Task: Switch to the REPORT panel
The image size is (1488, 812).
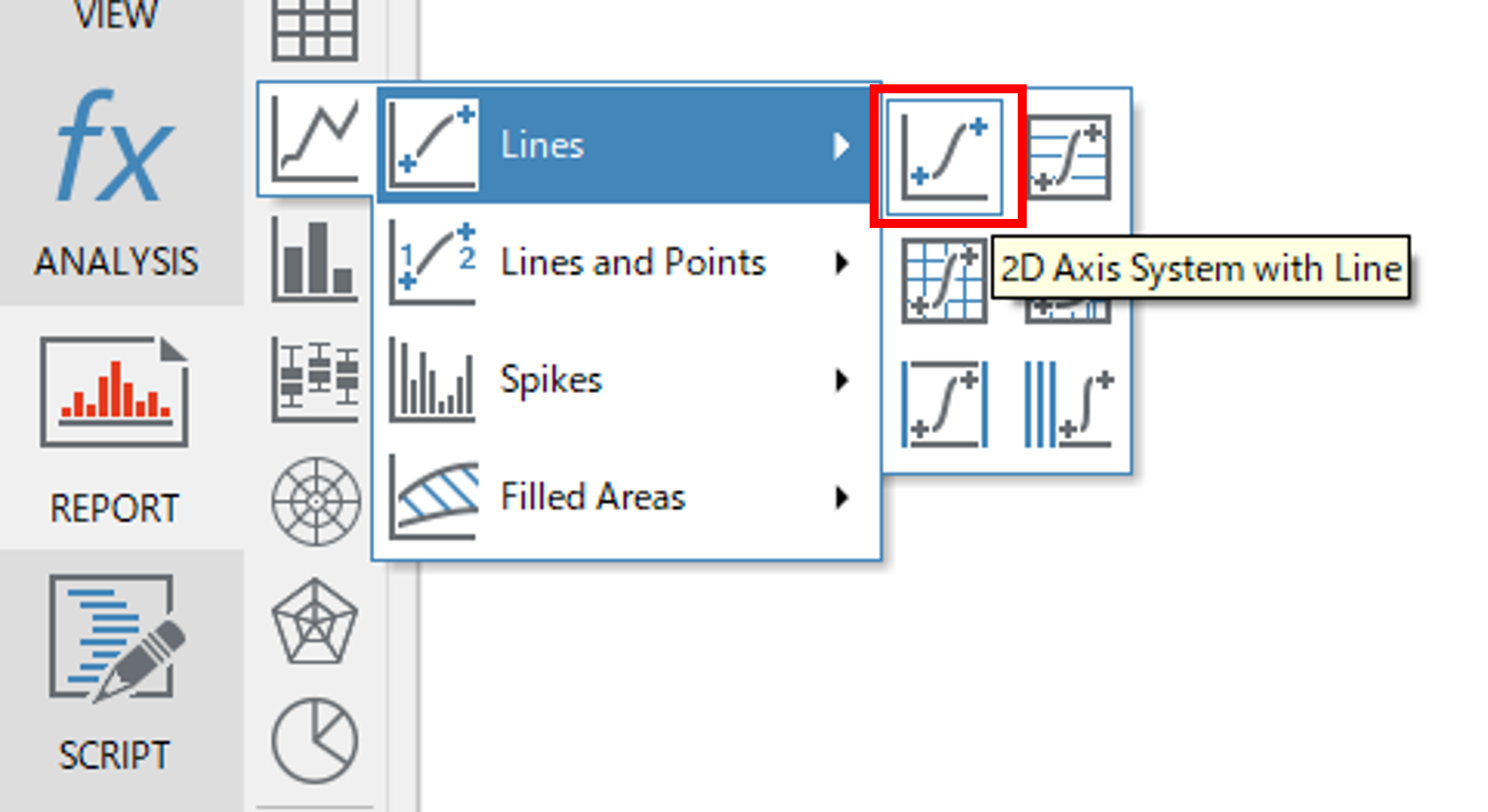Action: [x=115, y=426]
